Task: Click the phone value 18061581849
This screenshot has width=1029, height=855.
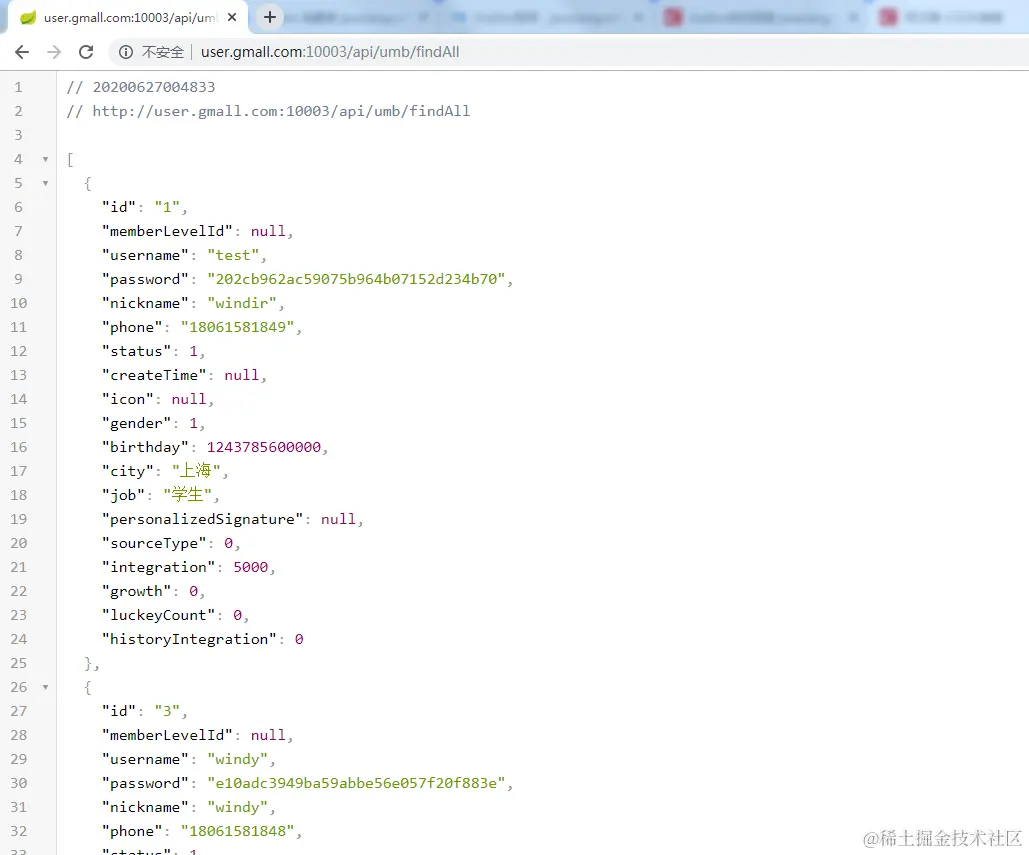Action: (238, 327)
